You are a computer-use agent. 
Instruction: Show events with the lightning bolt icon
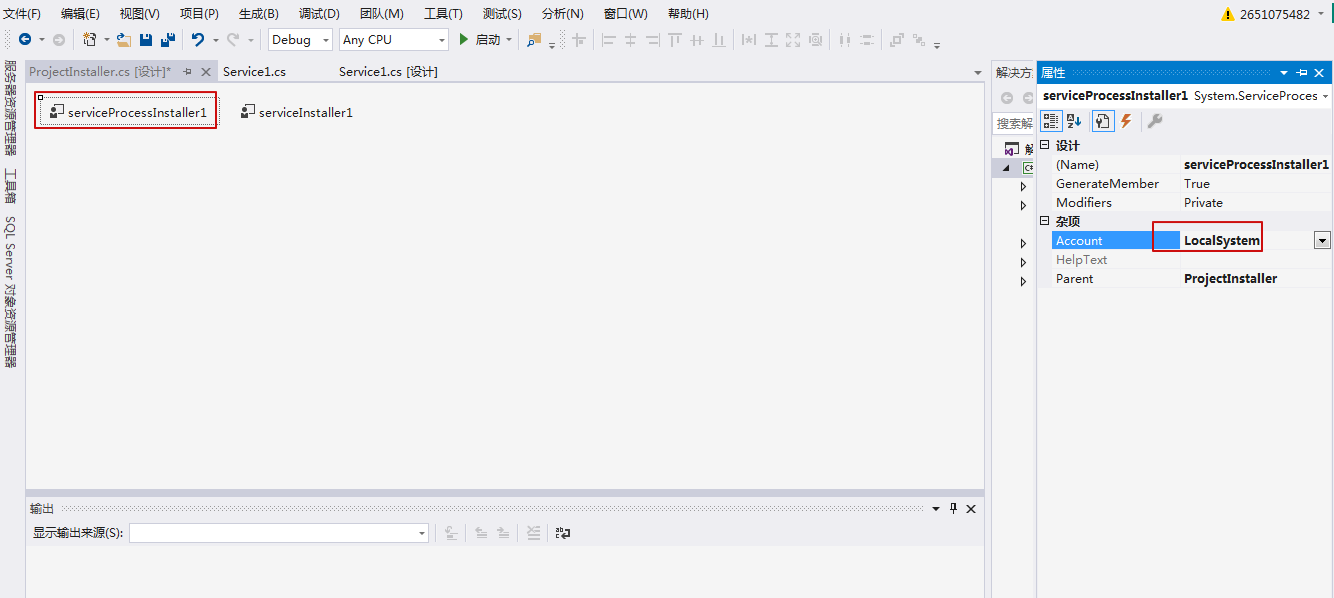coord(1125,121)
